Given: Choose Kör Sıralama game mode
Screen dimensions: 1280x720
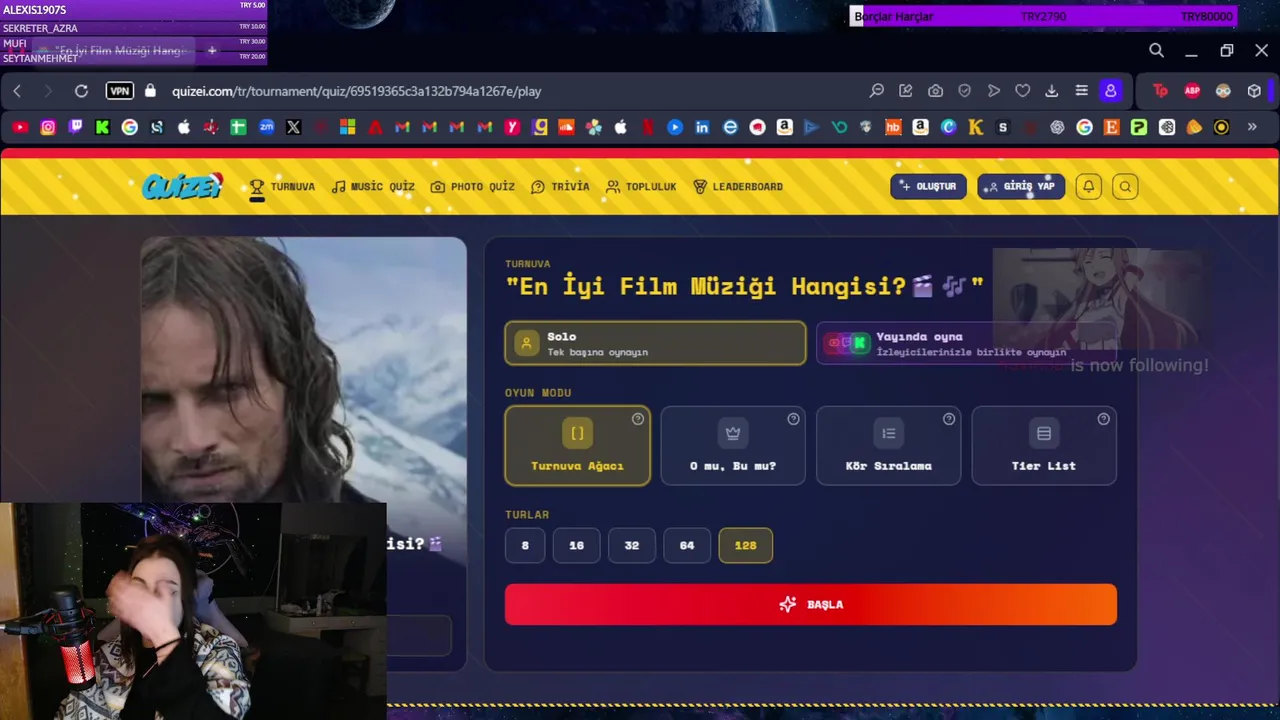Looking at the screenshot, I should point(888,446).
